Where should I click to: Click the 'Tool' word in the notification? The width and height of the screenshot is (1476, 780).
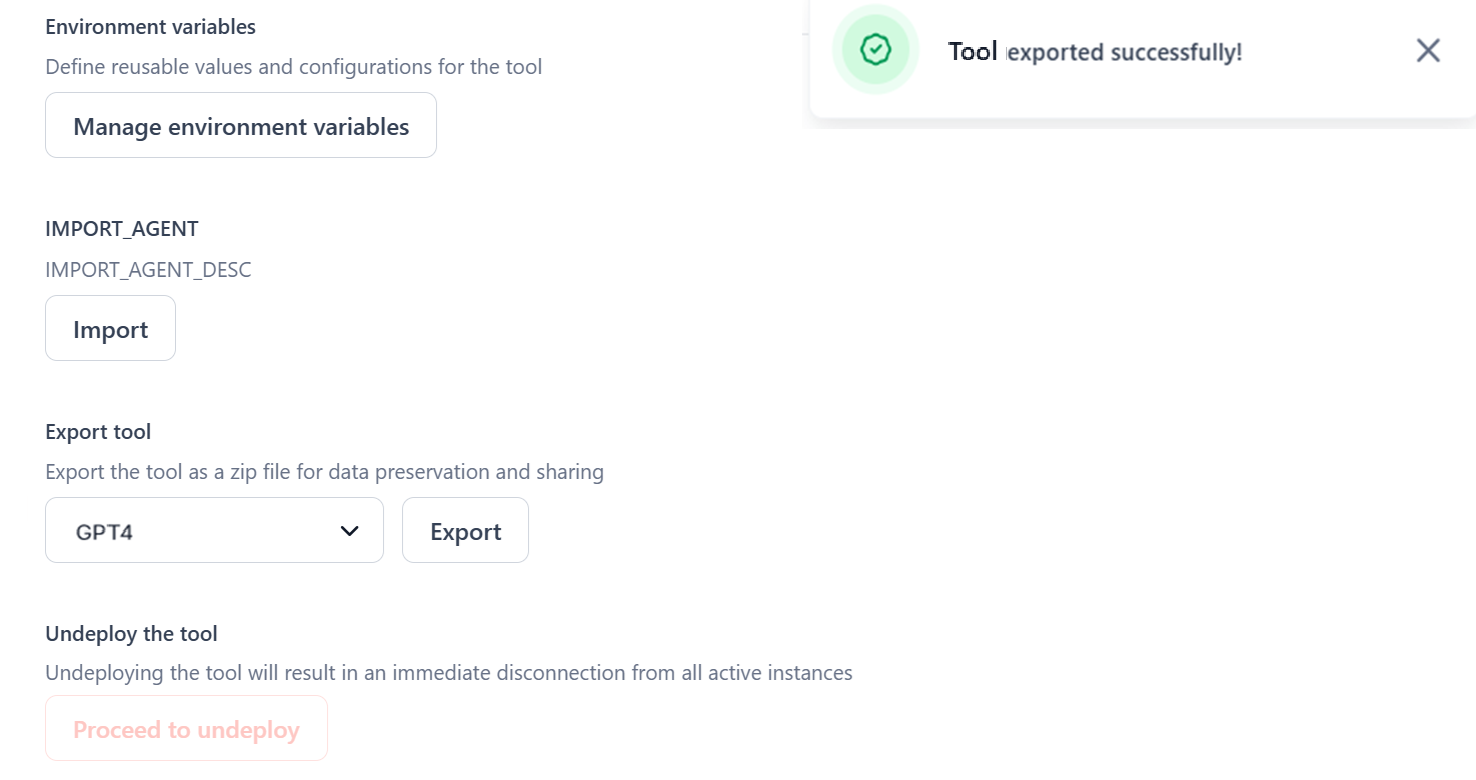pos(972,52)
